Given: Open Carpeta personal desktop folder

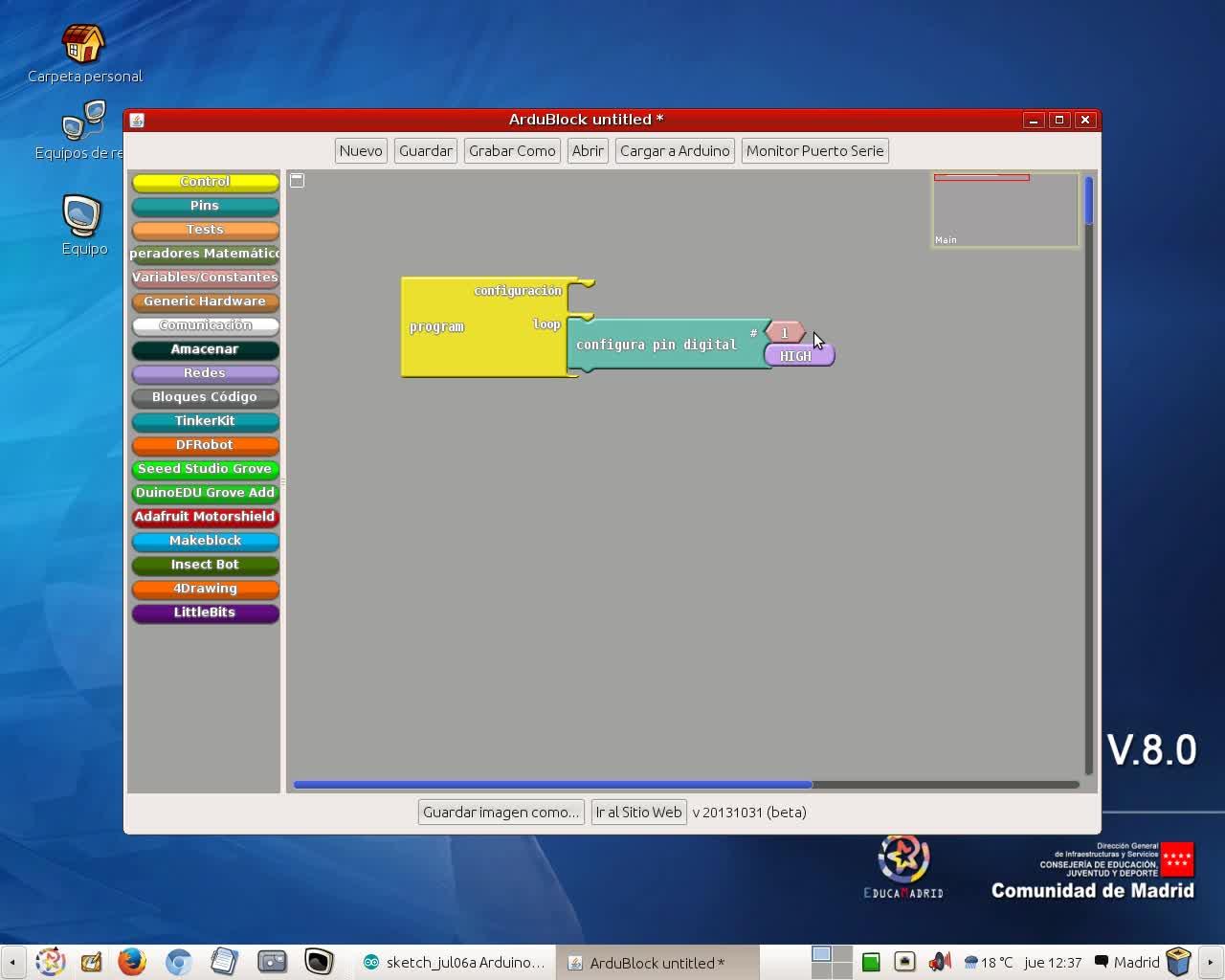Looking at the screenshot, I should (83, 45).
